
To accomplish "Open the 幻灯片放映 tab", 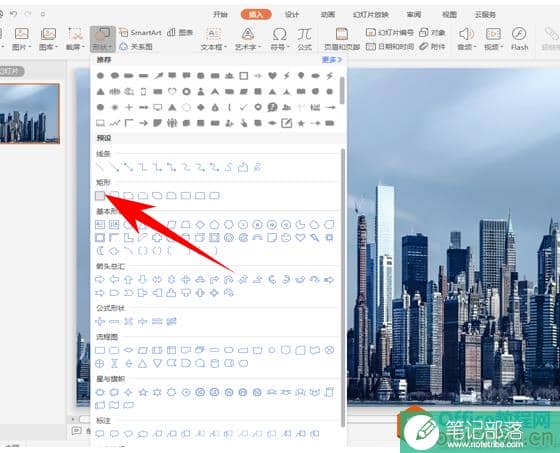I will [x=371, y=15].
